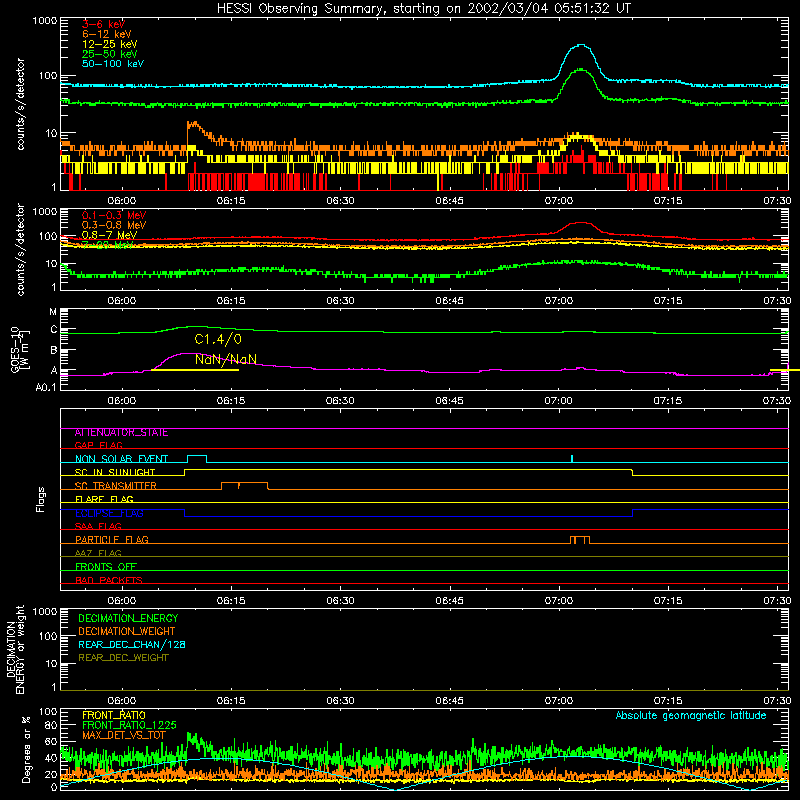Click the NaN/NaN annotation in GOES panel
Viewport: 800px width, 800px height.
[226, 359]
